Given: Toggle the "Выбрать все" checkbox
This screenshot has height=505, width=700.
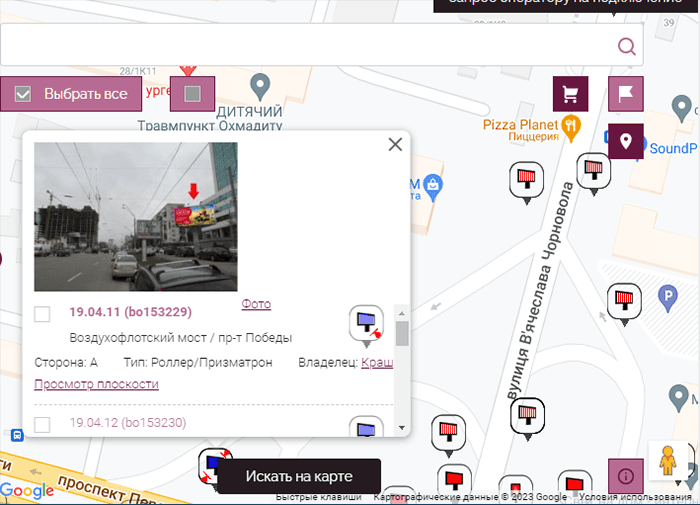Looking at the screenshot, I should tap(24, 94).
